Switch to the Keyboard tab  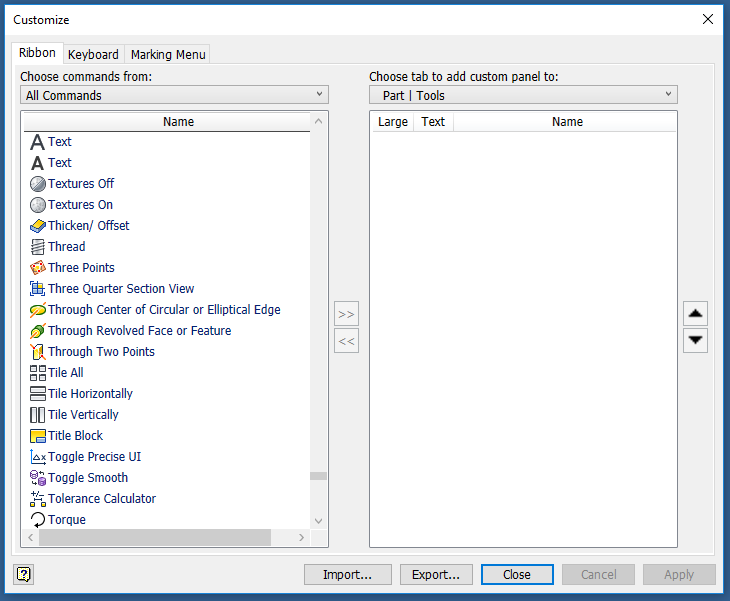click(93, 54)
